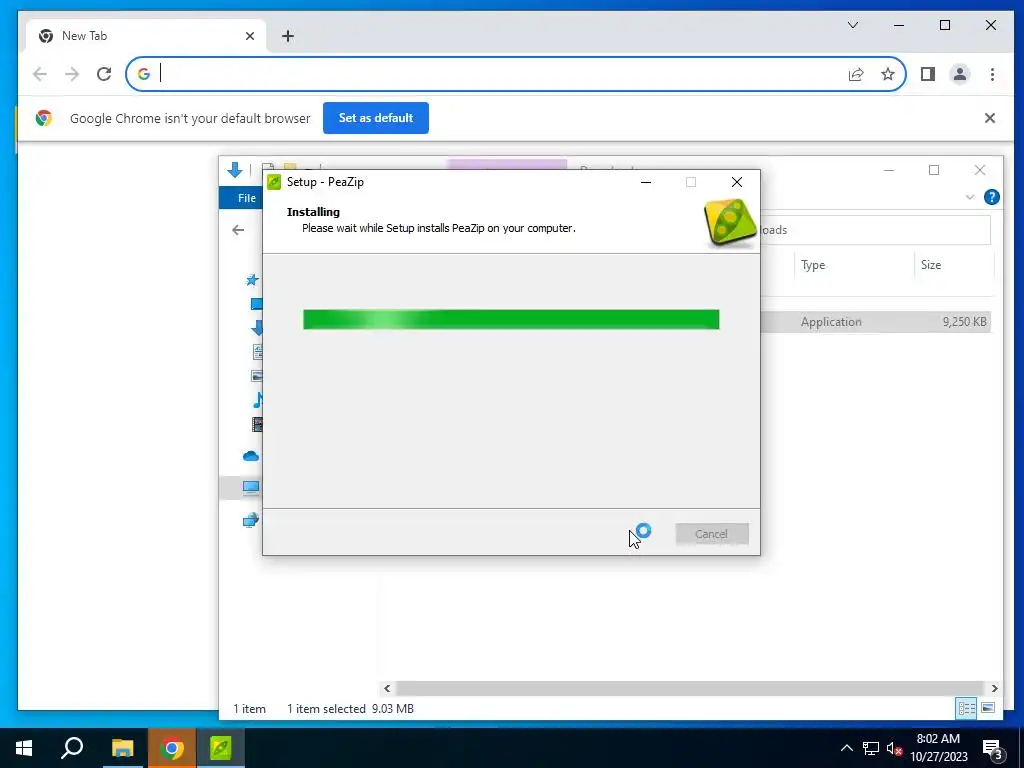Screen dimensions: 1024x768
Task: Close the PeaZip Setup window
Action: pyautogui.click(x=737, y=182)
